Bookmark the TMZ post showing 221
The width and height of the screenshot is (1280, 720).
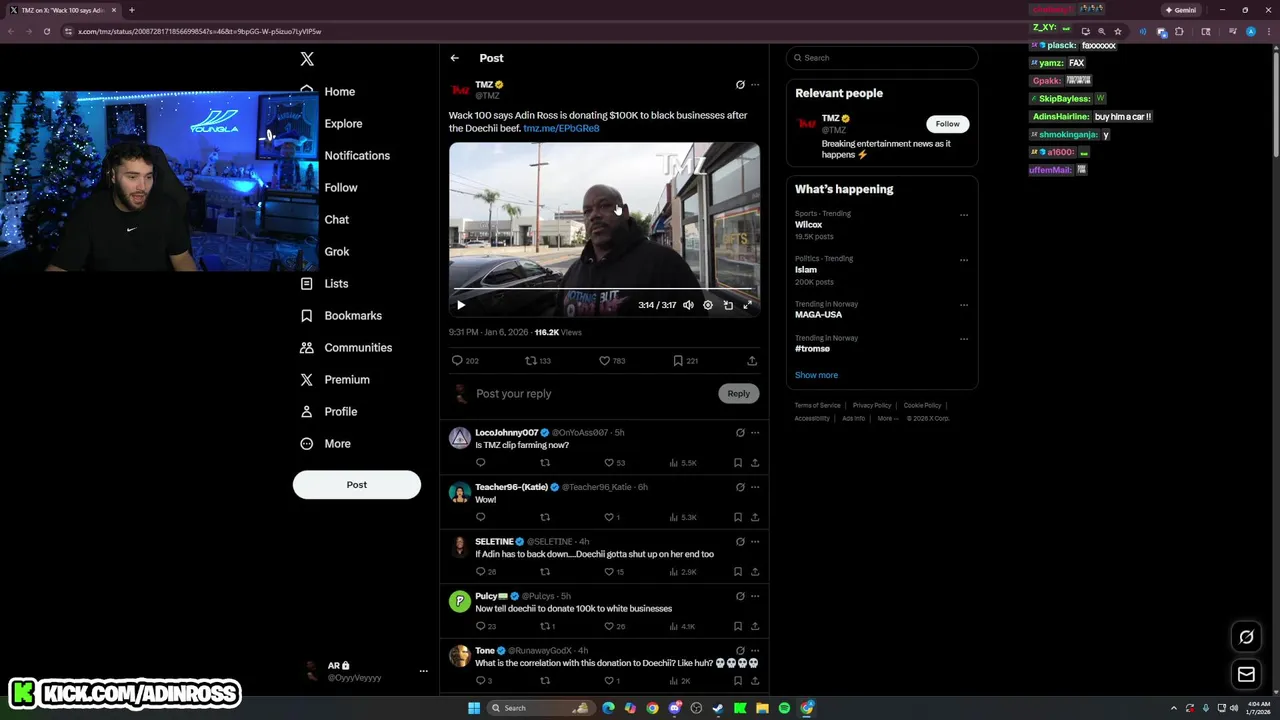[685, 360]
